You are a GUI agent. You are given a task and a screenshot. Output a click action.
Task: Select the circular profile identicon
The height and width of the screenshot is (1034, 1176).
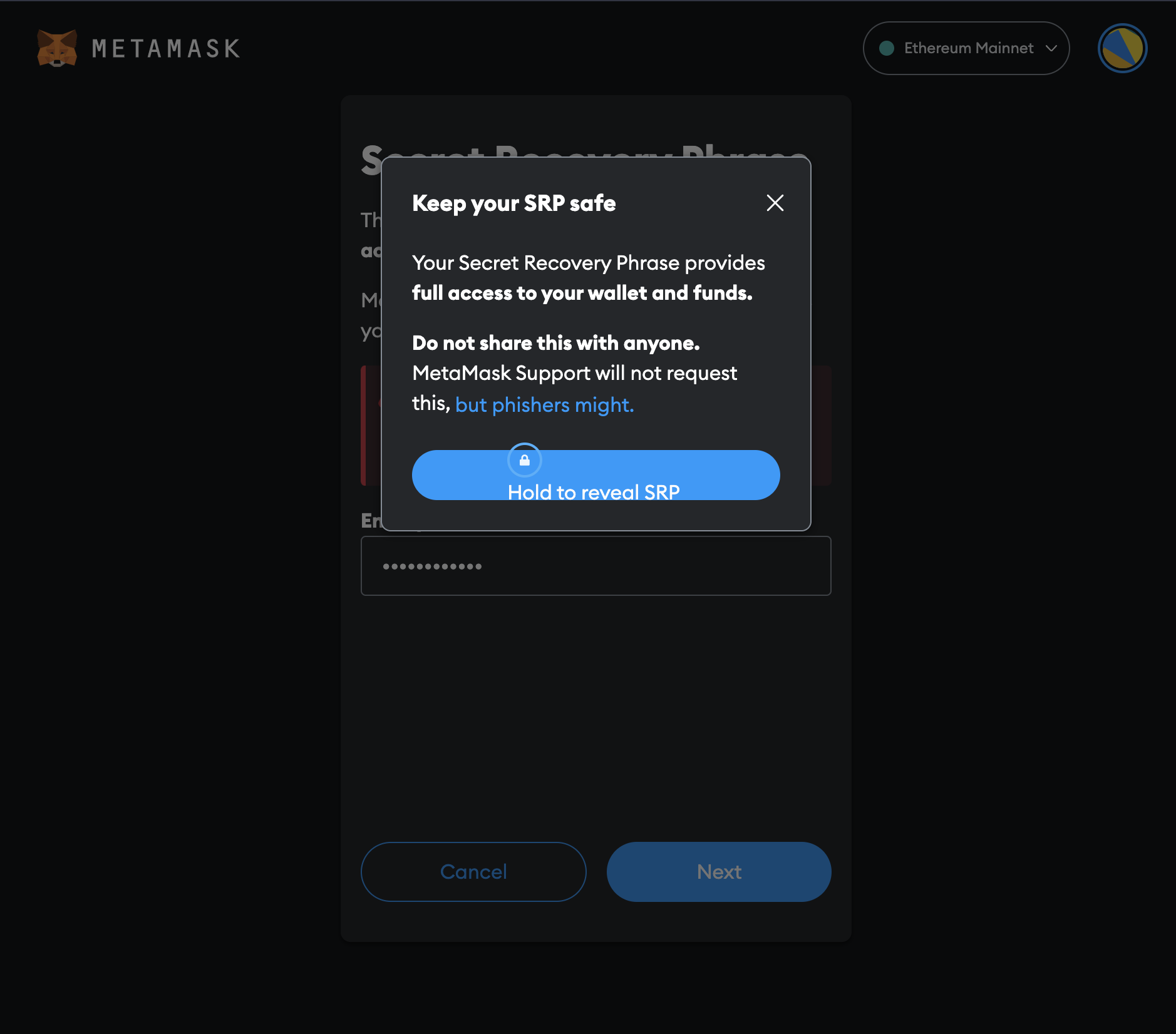tap(1121, 48)
